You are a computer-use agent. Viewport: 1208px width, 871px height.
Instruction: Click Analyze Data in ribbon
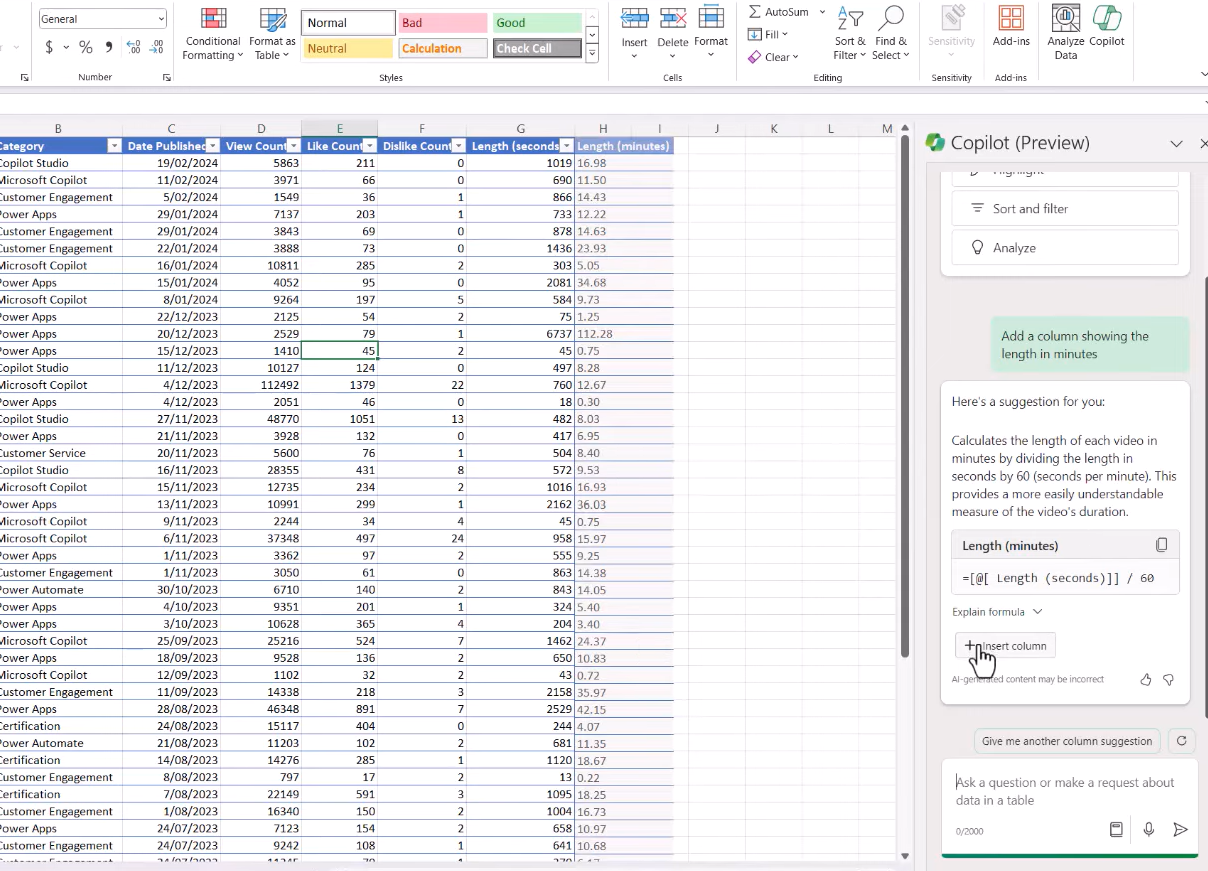point(1066,33)
